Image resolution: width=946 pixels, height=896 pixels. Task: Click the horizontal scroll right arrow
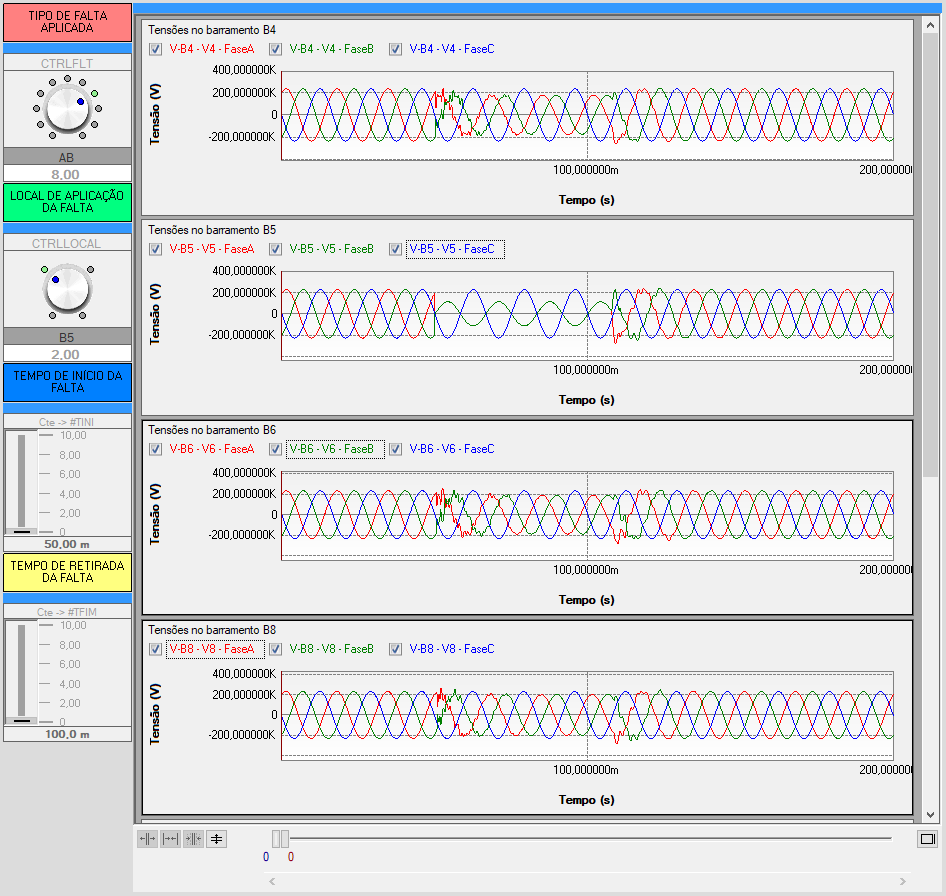(x=903, y=882)
